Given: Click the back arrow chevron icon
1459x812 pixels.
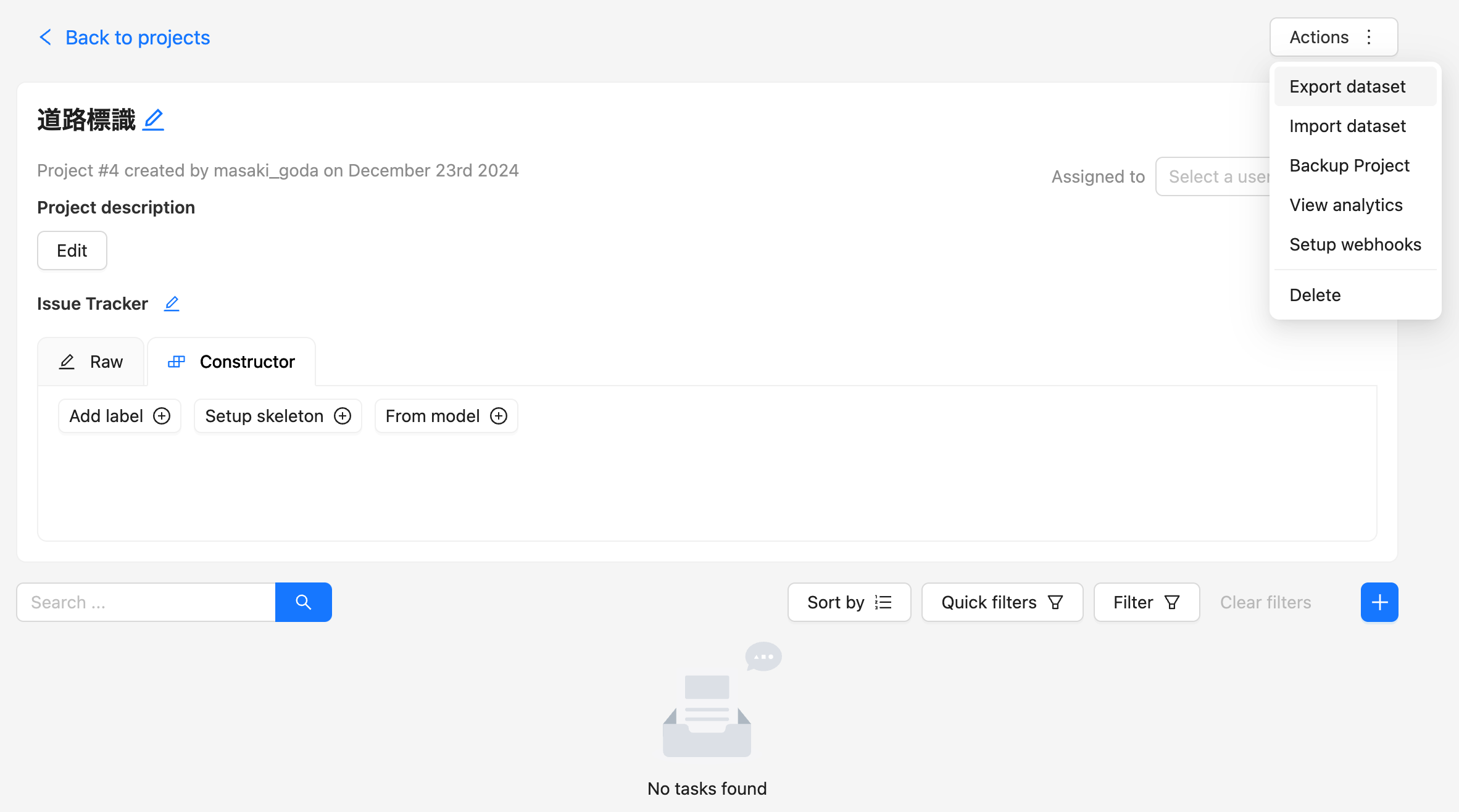Looking at the screenshot, I should point(46,38).
